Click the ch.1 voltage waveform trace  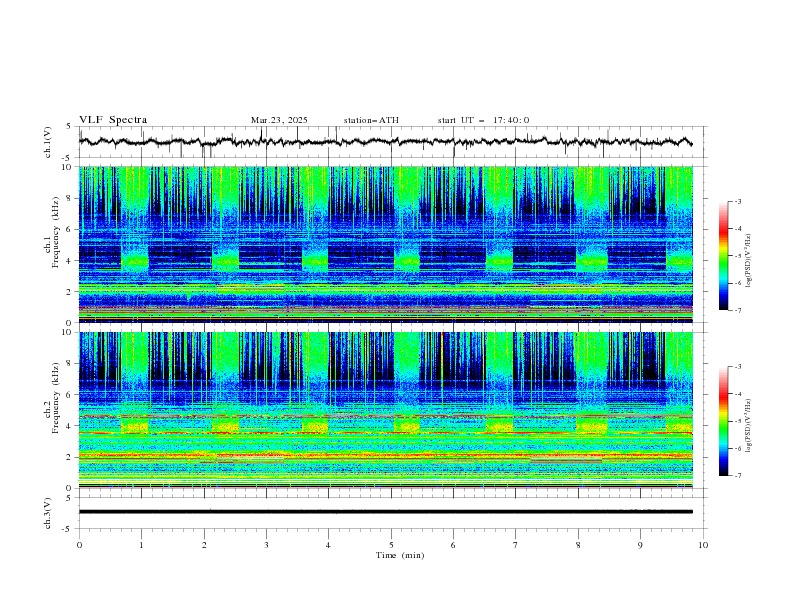[385, 141]
